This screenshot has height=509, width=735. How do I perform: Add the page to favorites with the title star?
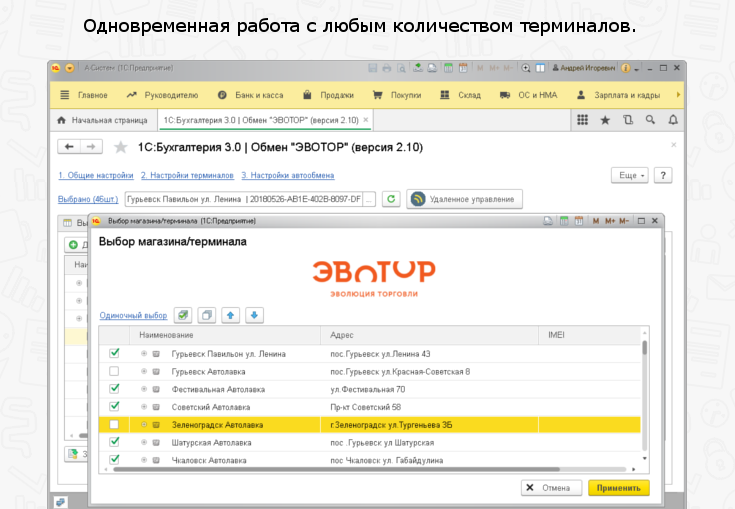click(x=121, y=147)
